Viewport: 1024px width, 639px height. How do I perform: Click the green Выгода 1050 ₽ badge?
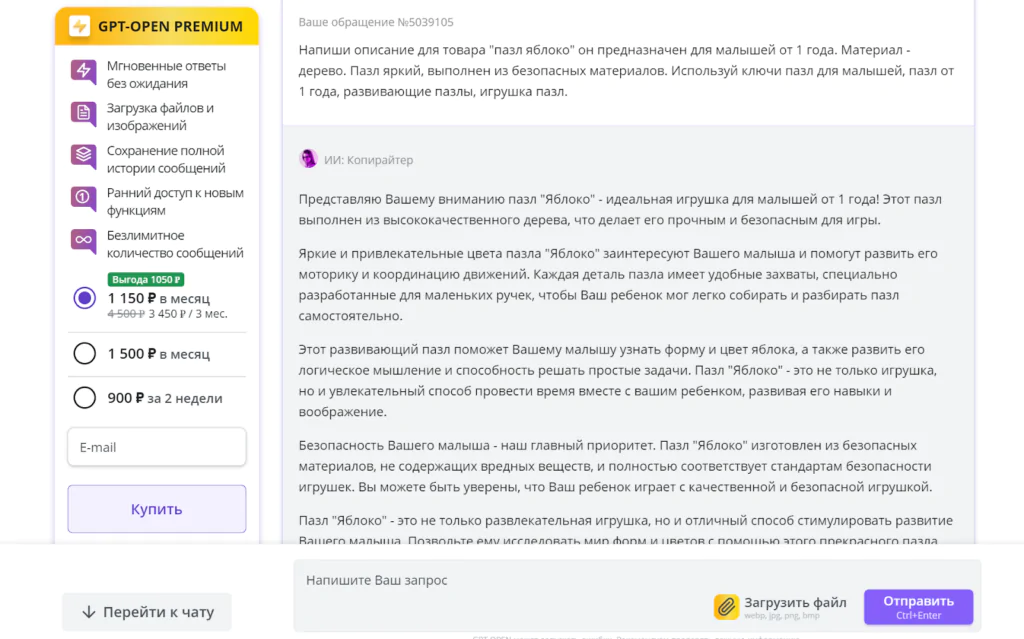(146, 280)
